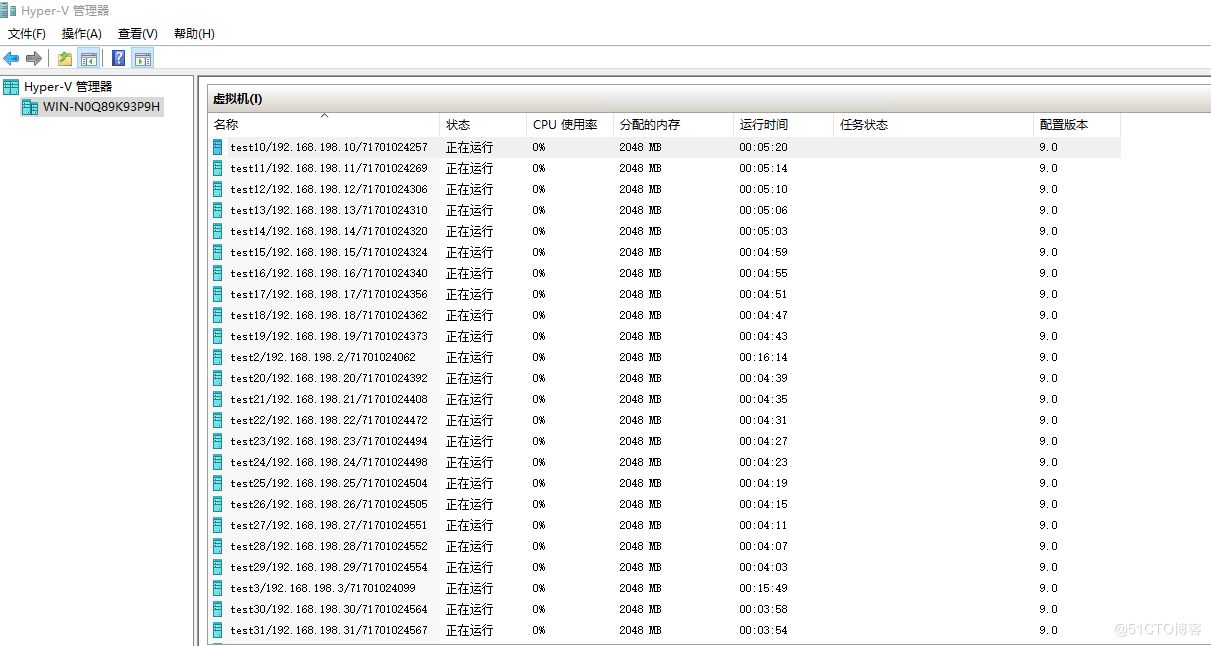Viewport: 1211px width, 646px height.
Task: Toggle the action pane toolbar icon
Action: click(143, 58)
